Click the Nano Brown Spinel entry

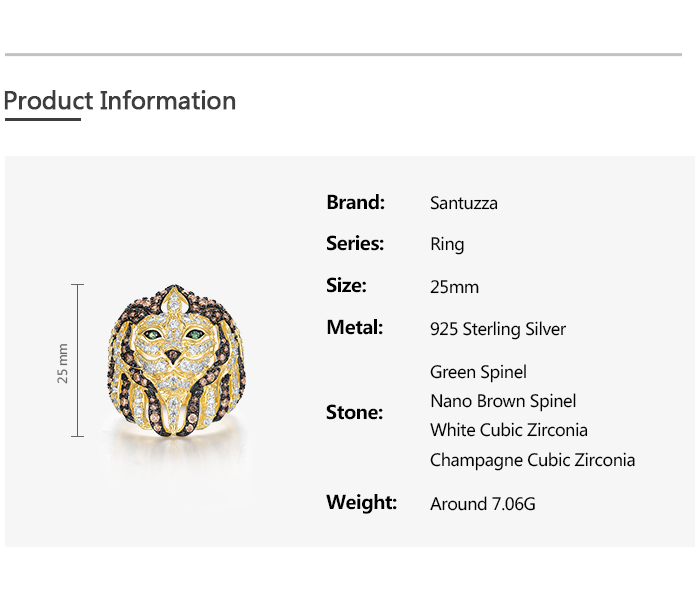[503, 401]
